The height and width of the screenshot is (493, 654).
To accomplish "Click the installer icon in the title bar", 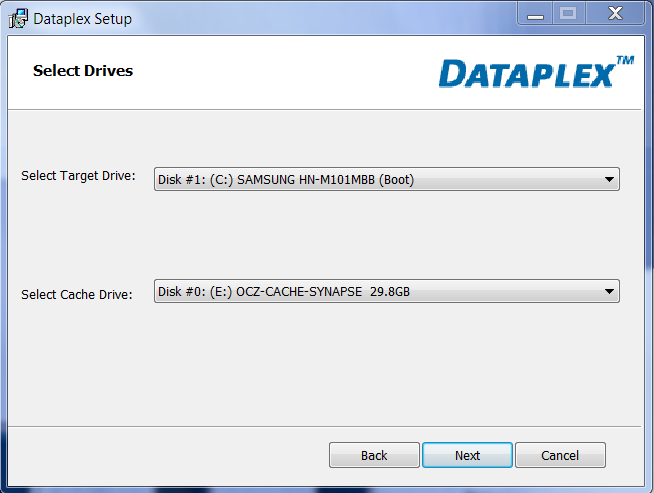I will pos(18,18).
